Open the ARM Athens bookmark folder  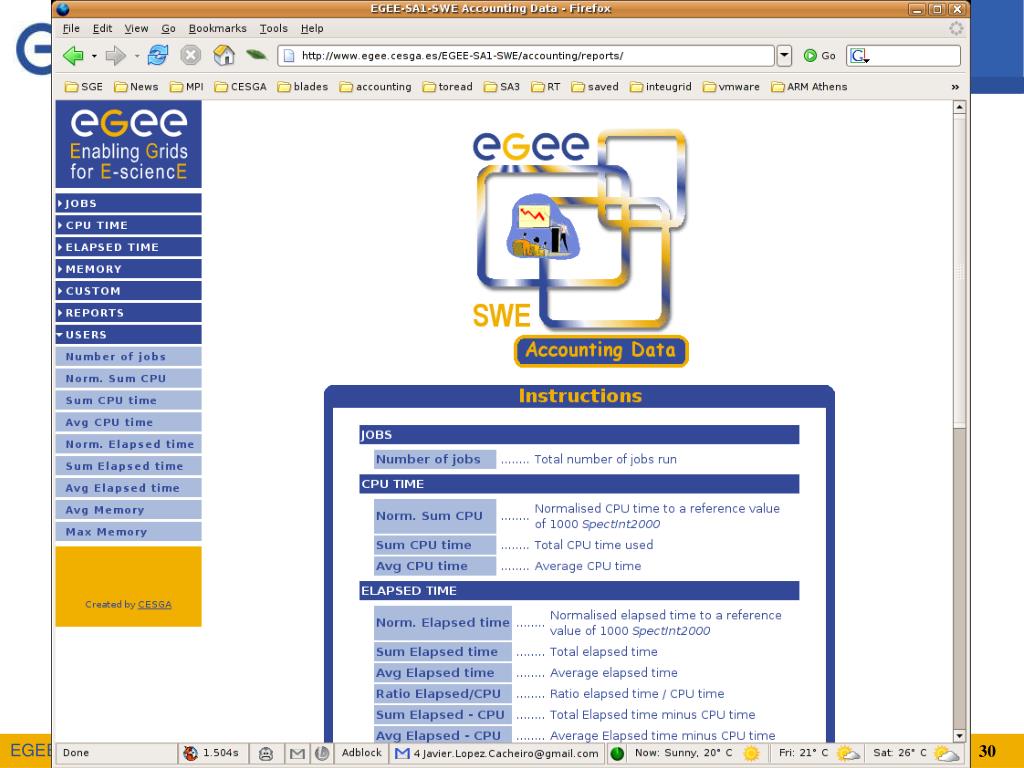pos(809,87)
